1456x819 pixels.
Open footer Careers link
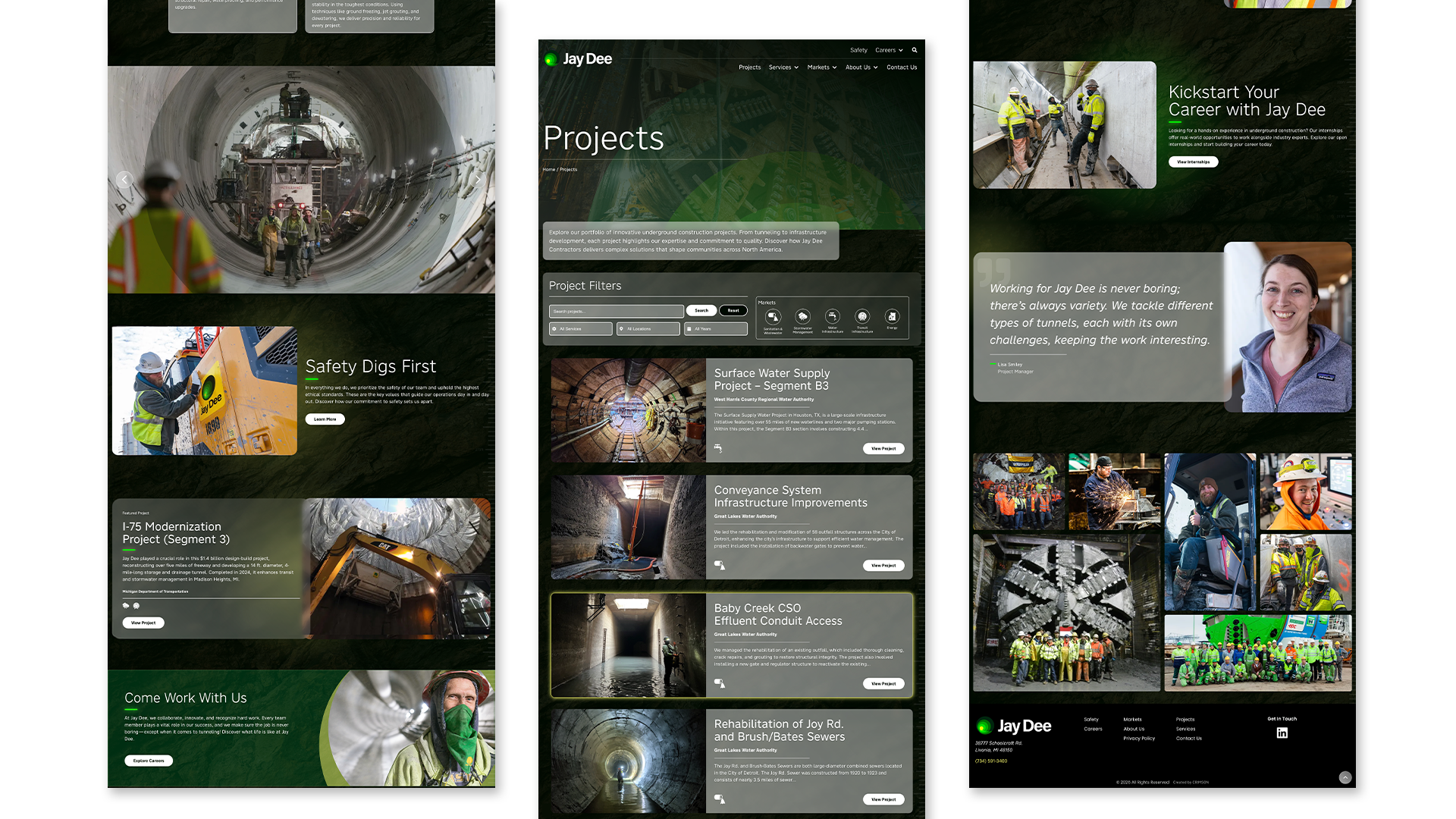click(1093, 729)
